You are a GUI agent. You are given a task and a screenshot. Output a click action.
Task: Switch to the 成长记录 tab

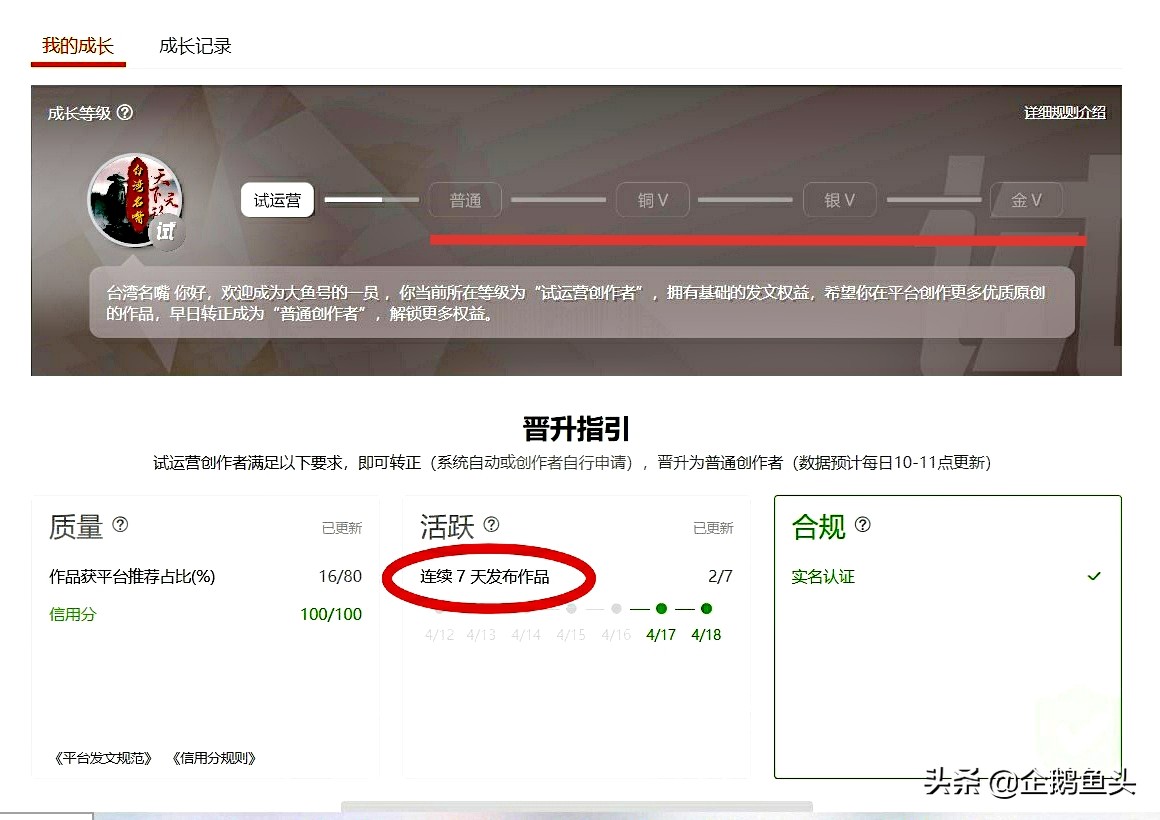(195, 46)
